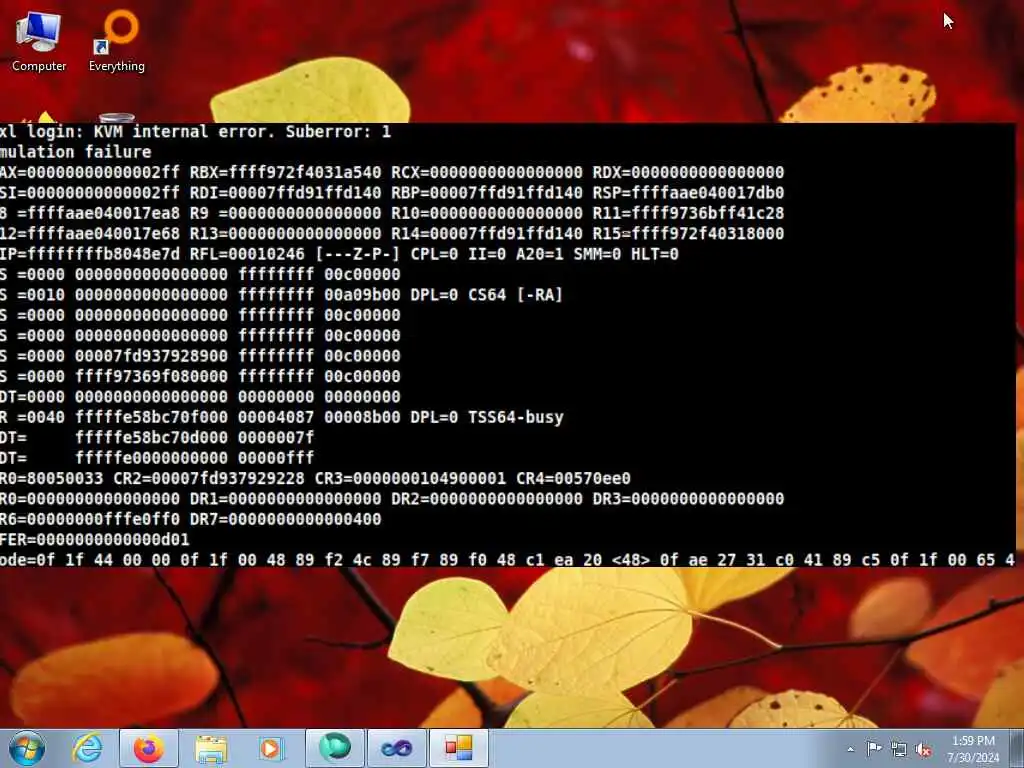
Task: Click the '<48>' byte in code line
Action: pos(631,560)
